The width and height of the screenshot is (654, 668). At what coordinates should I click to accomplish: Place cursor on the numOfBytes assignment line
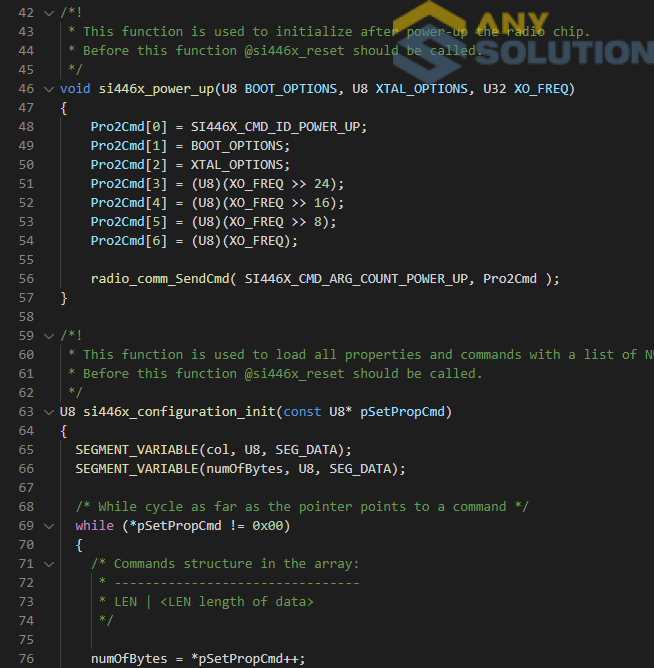[198, 658]
